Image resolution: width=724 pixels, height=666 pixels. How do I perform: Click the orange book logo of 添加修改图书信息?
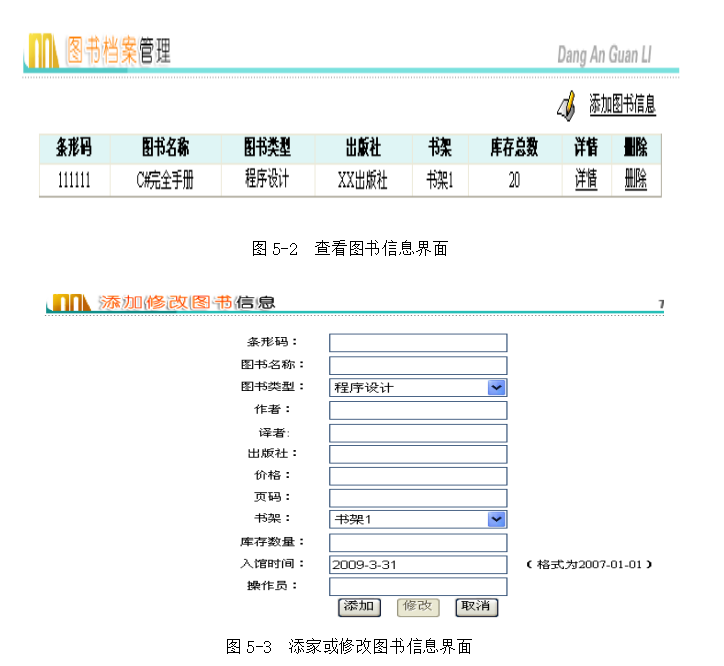coord(71,303)
